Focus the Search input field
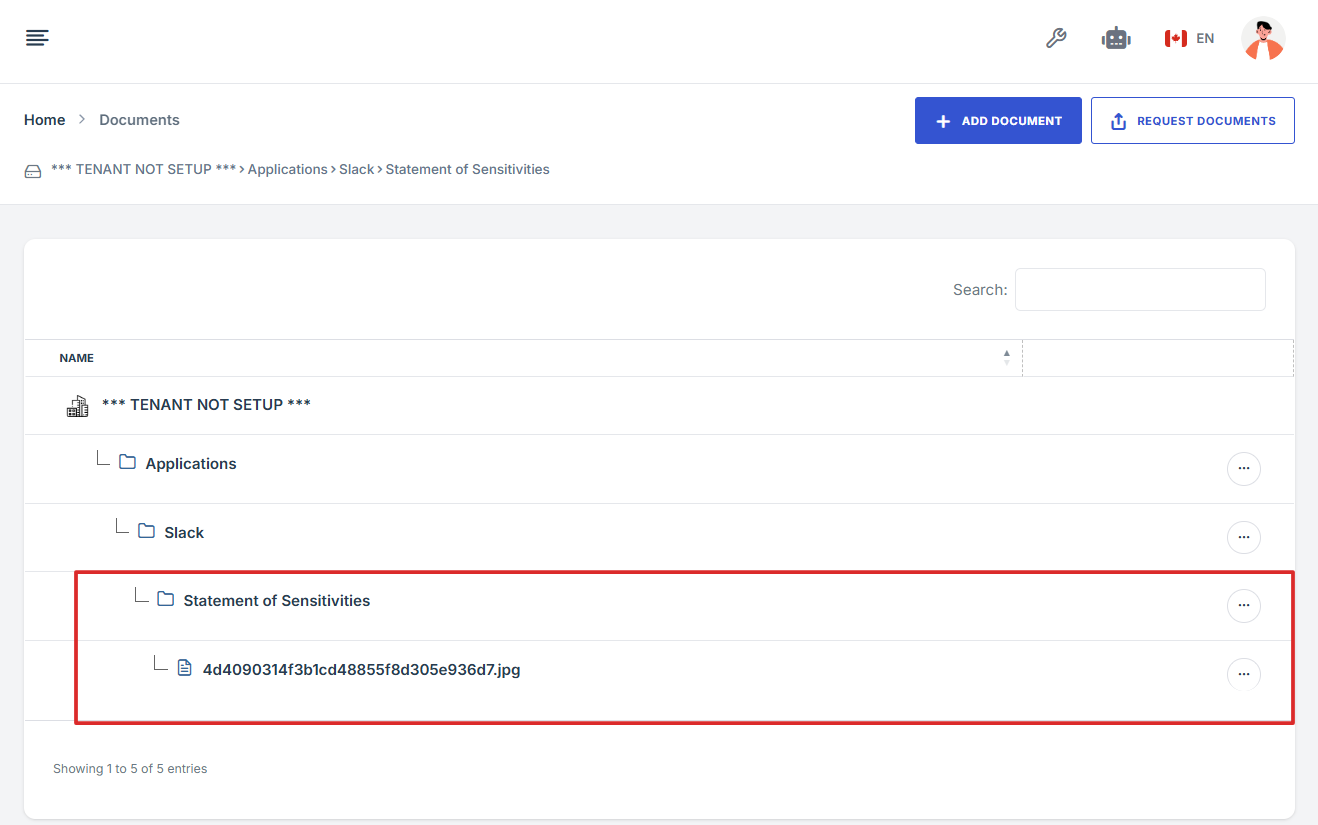The height and width of the screenshot is (825, 1318). tap(1139, 289)
